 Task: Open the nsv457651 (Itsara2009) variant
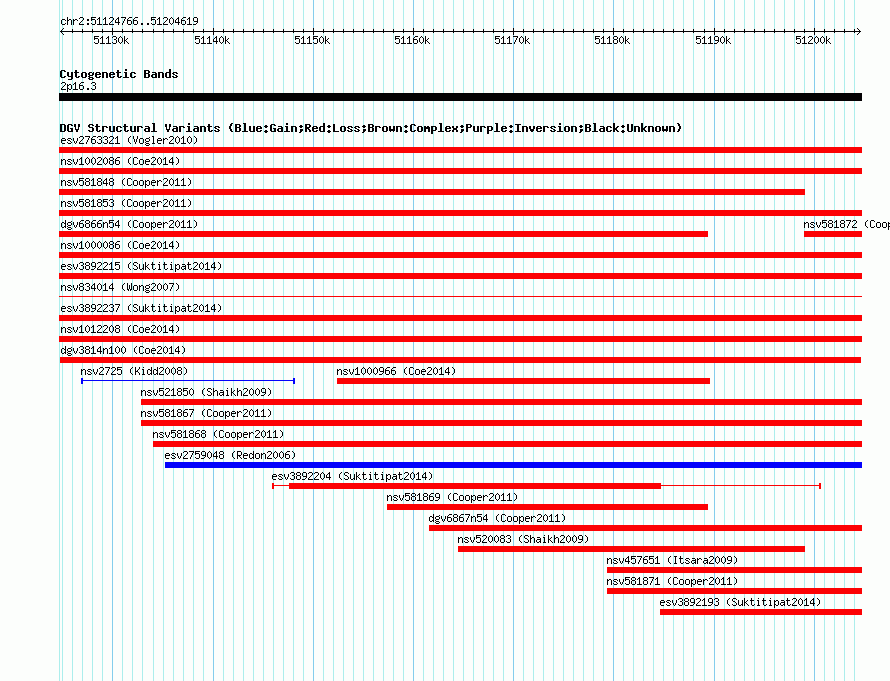click(734, 570)
